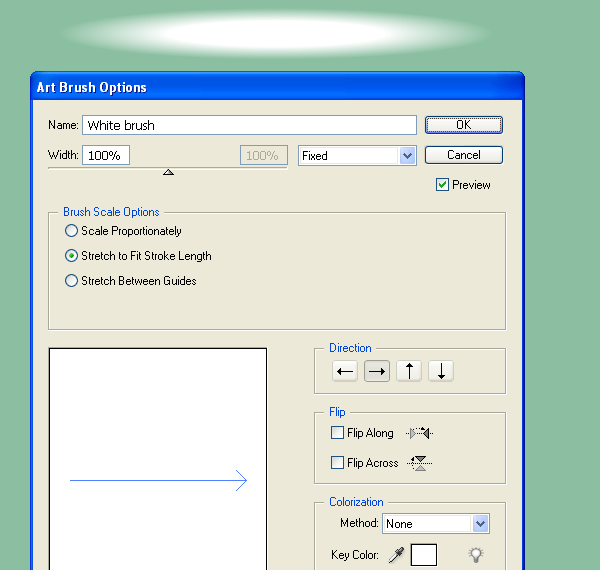Viewport: 600px width, 570px height.
Task: Toggle the Preview checkbox
Action: tap(442, 185)
